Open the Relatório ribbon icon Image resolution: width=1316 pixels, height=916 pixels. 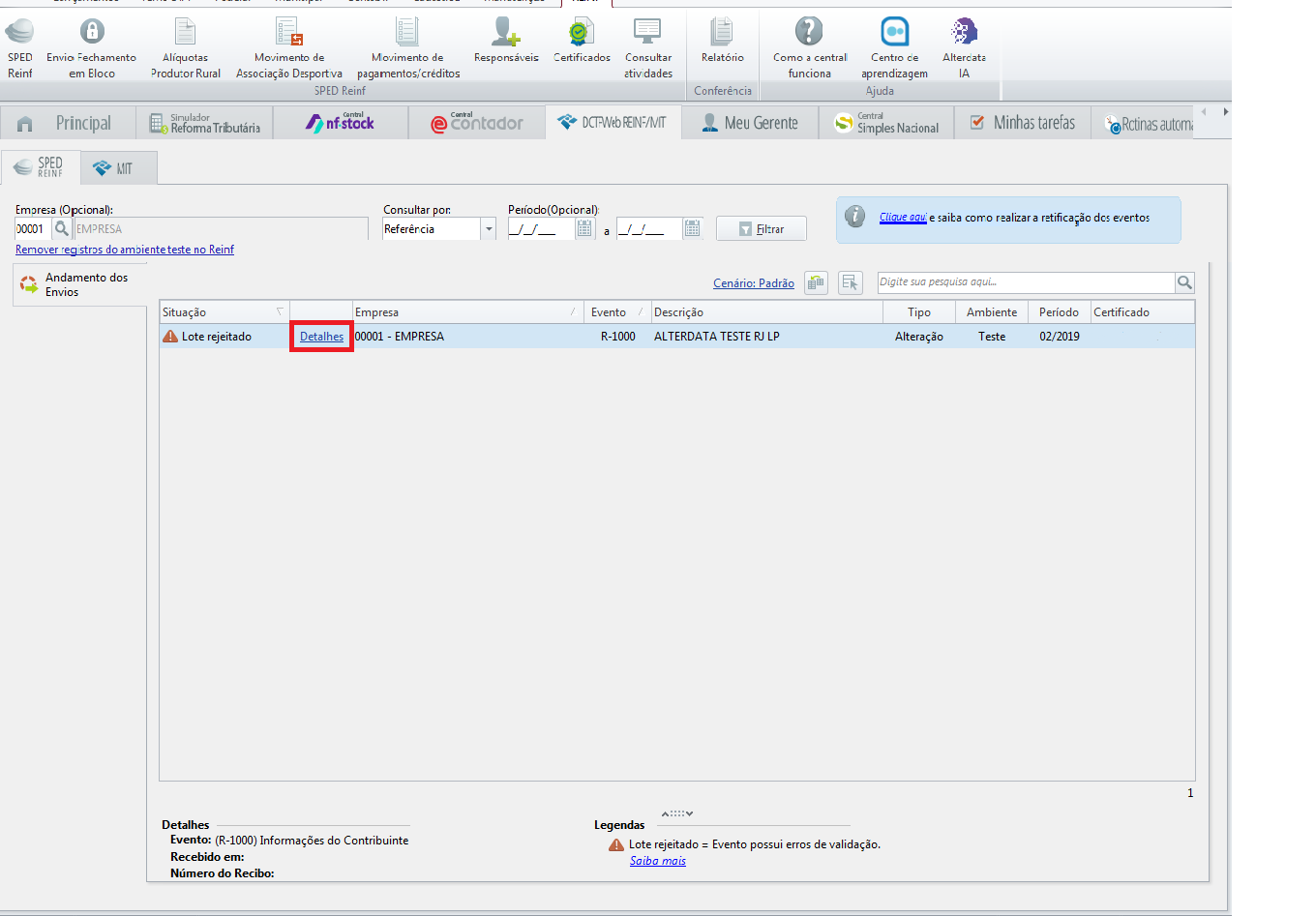(723, 41)
